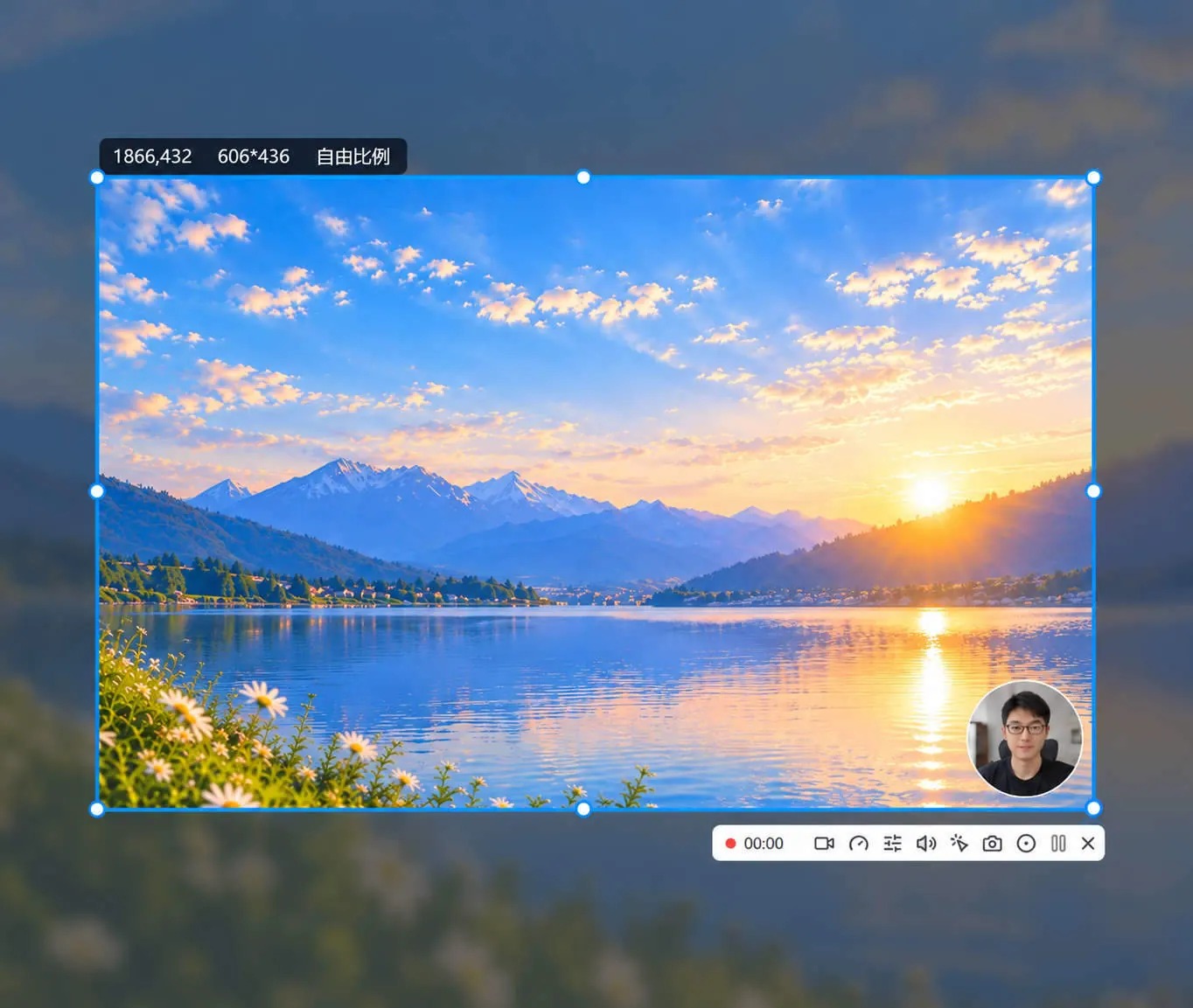Open the sliders settings icon
The height and width of the screenshot is (1008, 1193).
tap(892, 844)
